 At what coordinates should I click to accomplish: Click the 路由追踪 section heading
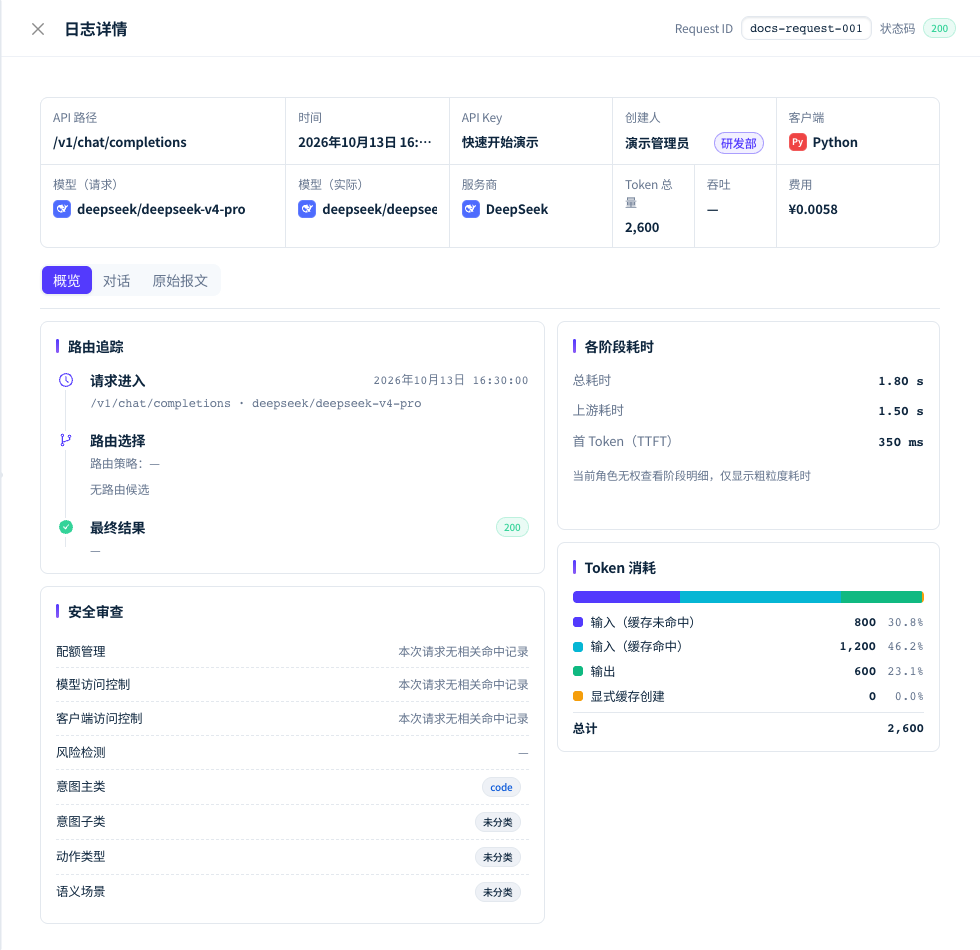pos(96,347)
